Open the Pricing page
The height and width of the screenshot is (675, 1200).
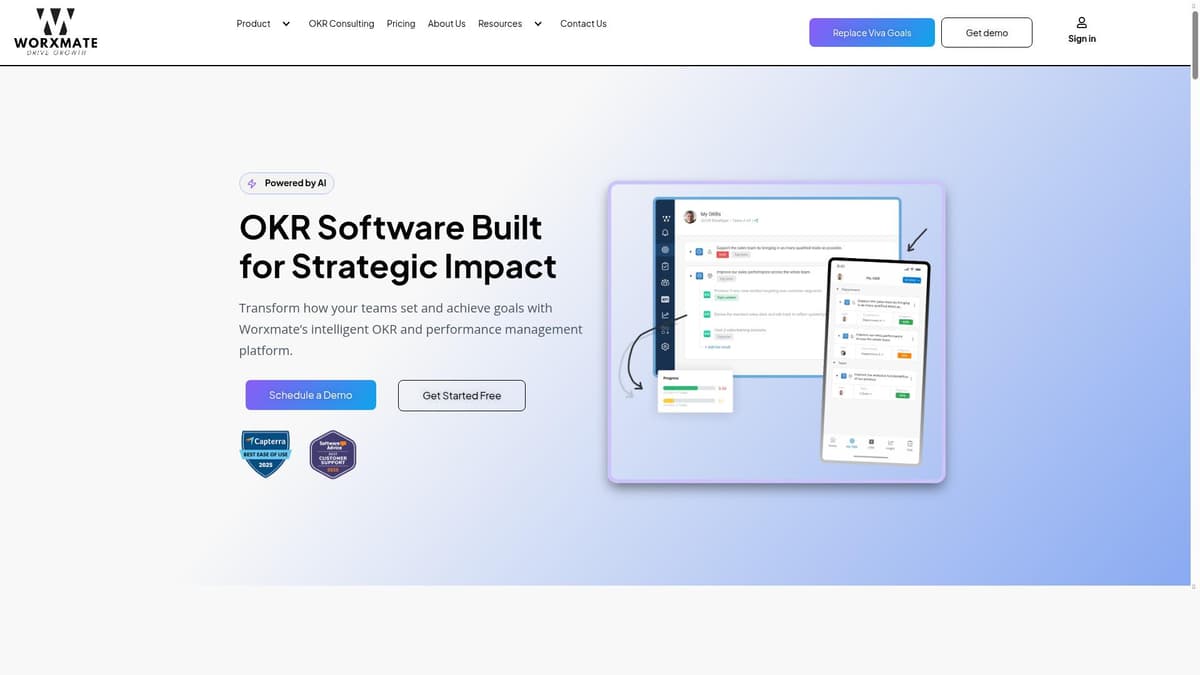[x=401, y=24]
